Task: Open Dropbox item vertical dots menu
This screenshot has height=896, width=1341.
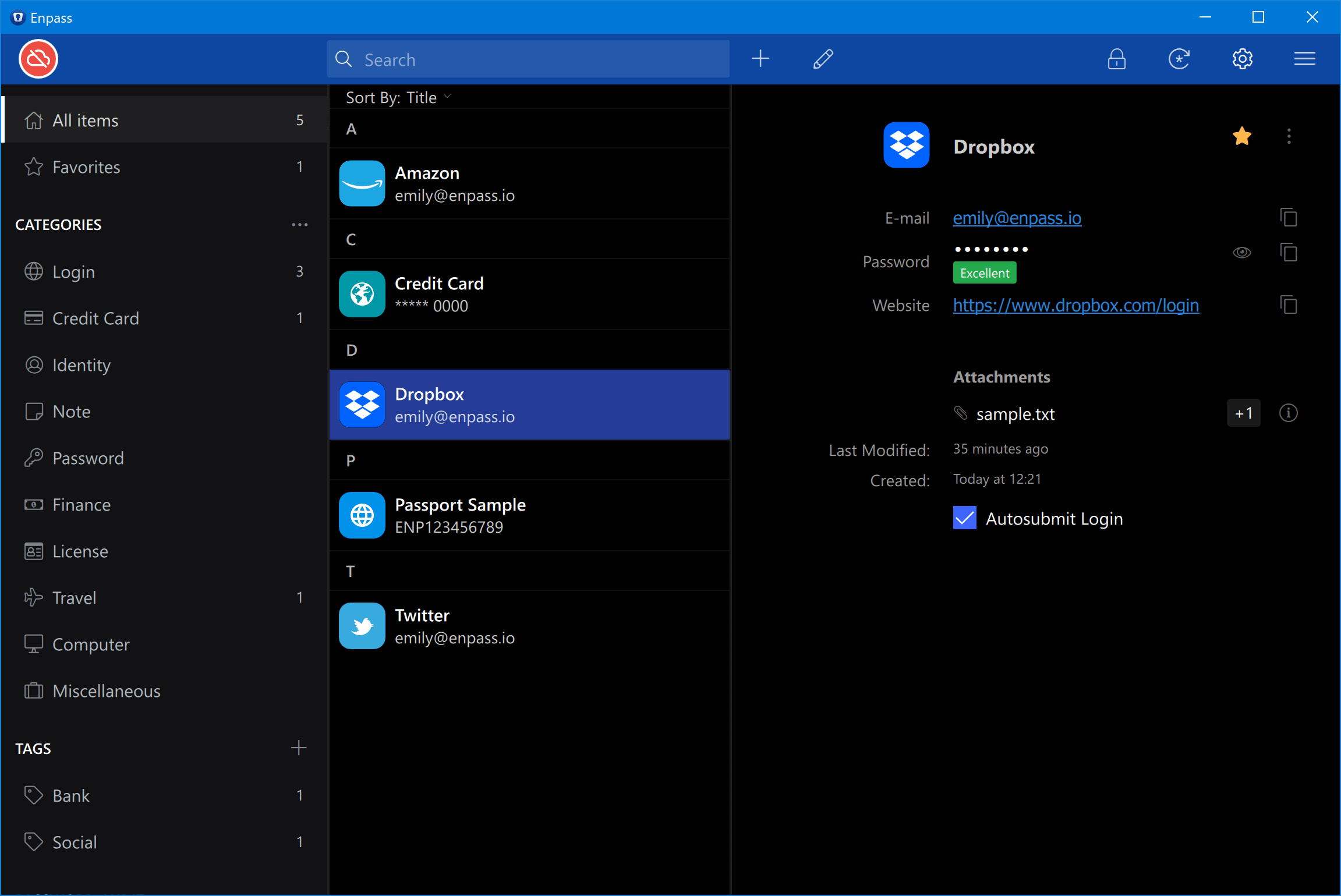Action: (1289, 136)
